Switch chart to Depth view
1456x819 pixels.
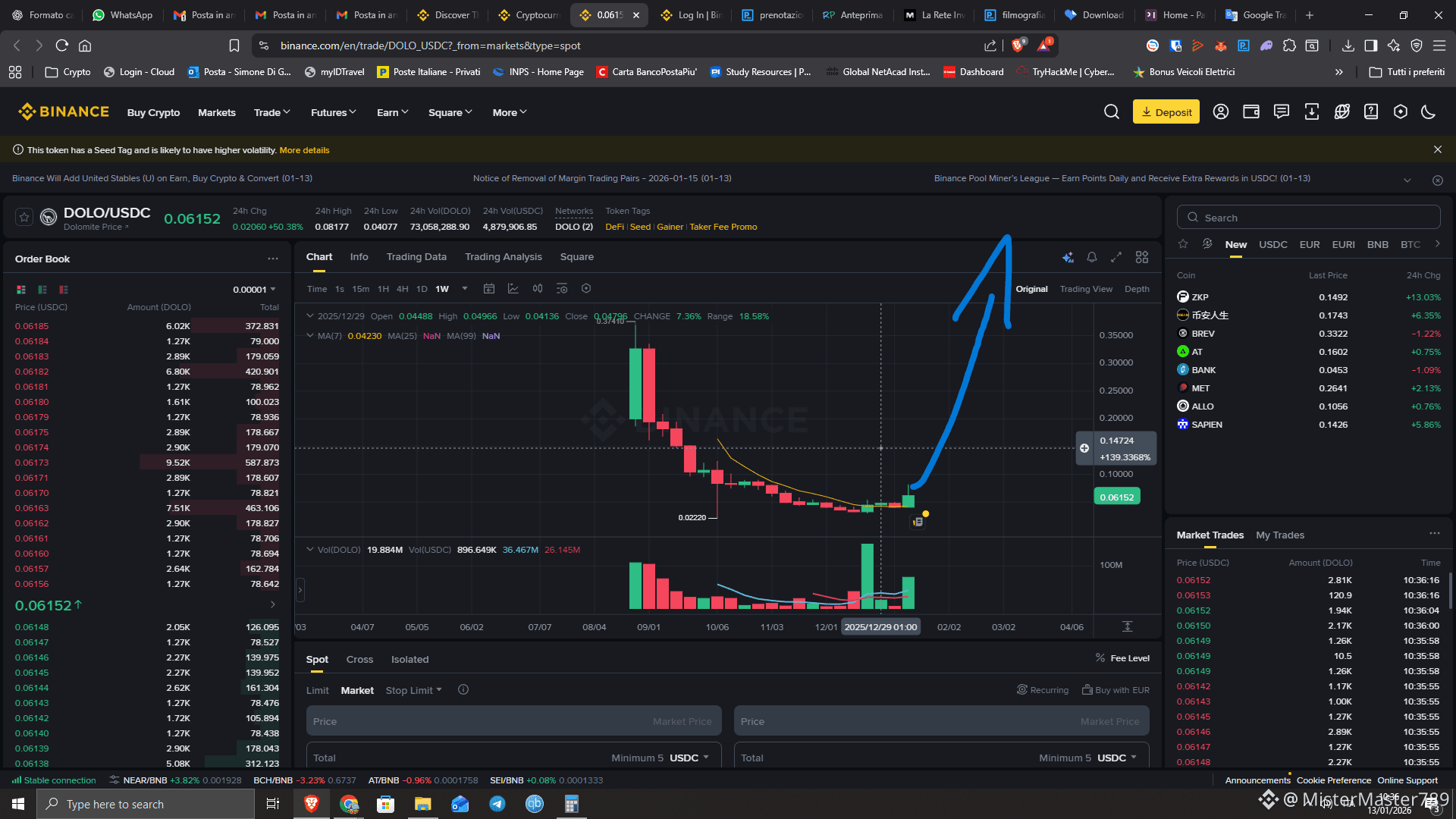point(1137,289)
